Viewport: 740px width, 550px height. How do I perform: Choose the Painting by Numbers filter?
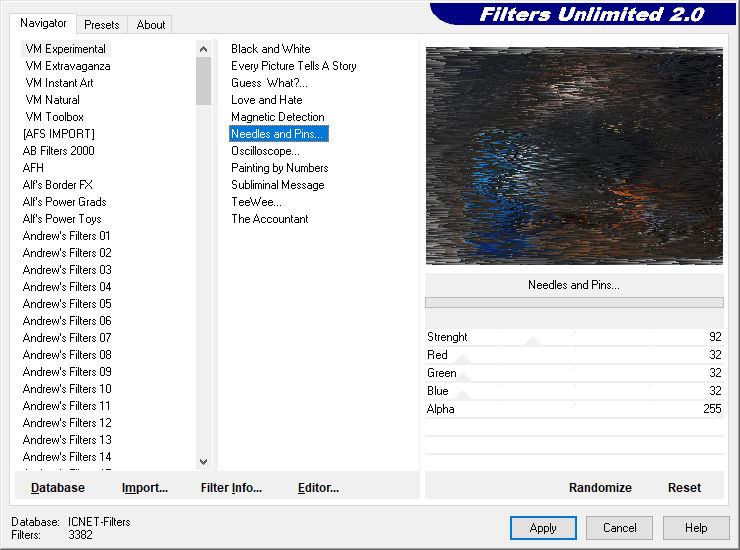point(279,168)
